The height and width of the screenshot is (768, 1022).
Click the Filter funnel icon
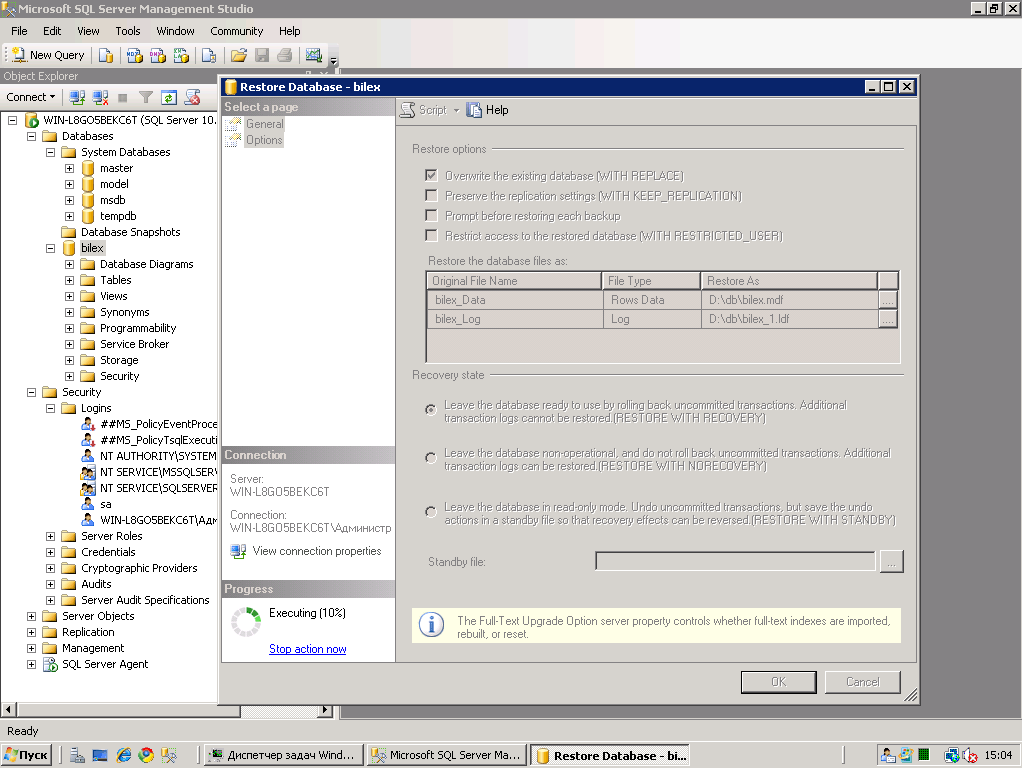coord(146,97)
